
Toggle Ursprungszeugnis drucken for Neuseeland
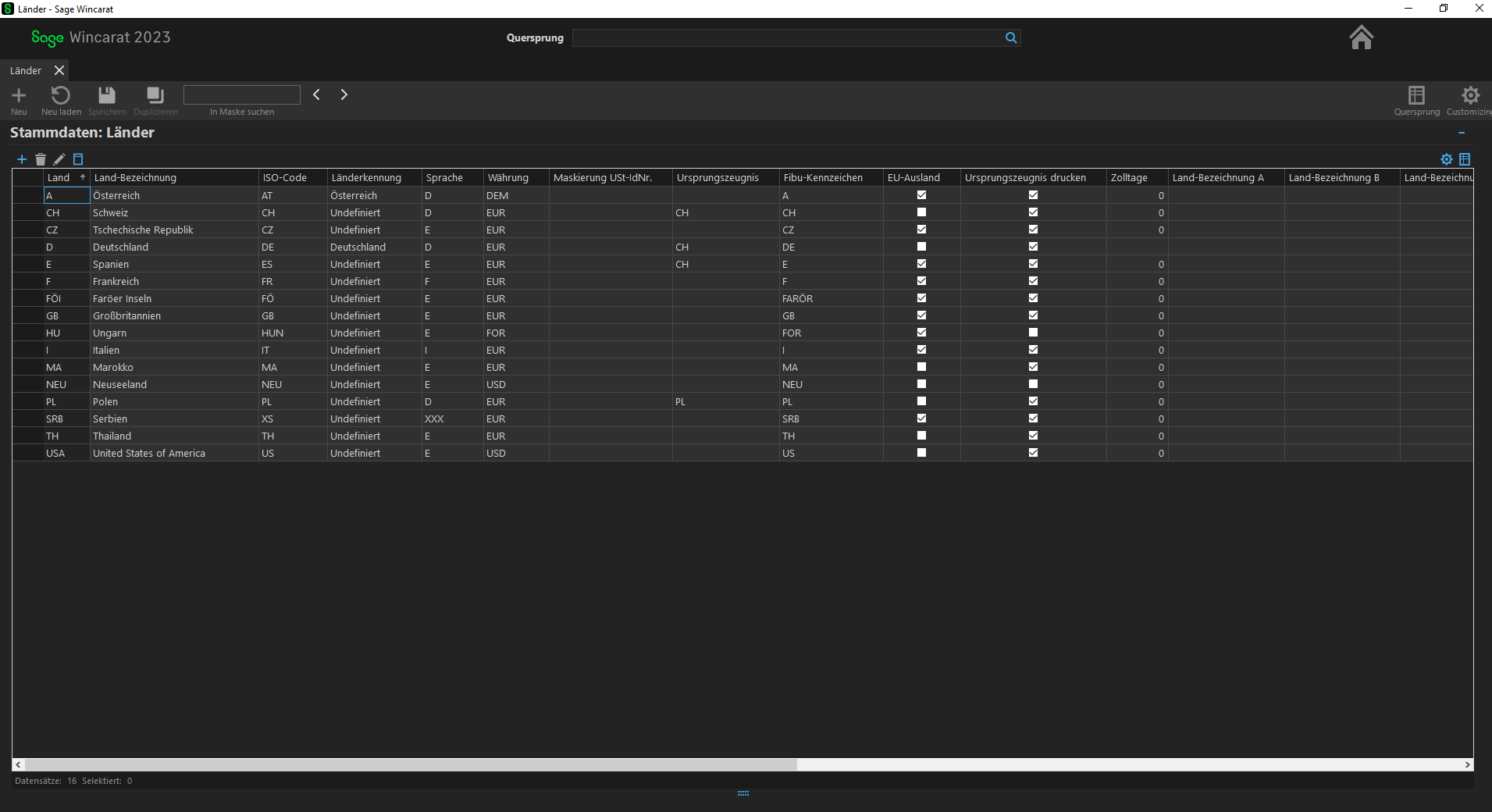click(1033, 384)
